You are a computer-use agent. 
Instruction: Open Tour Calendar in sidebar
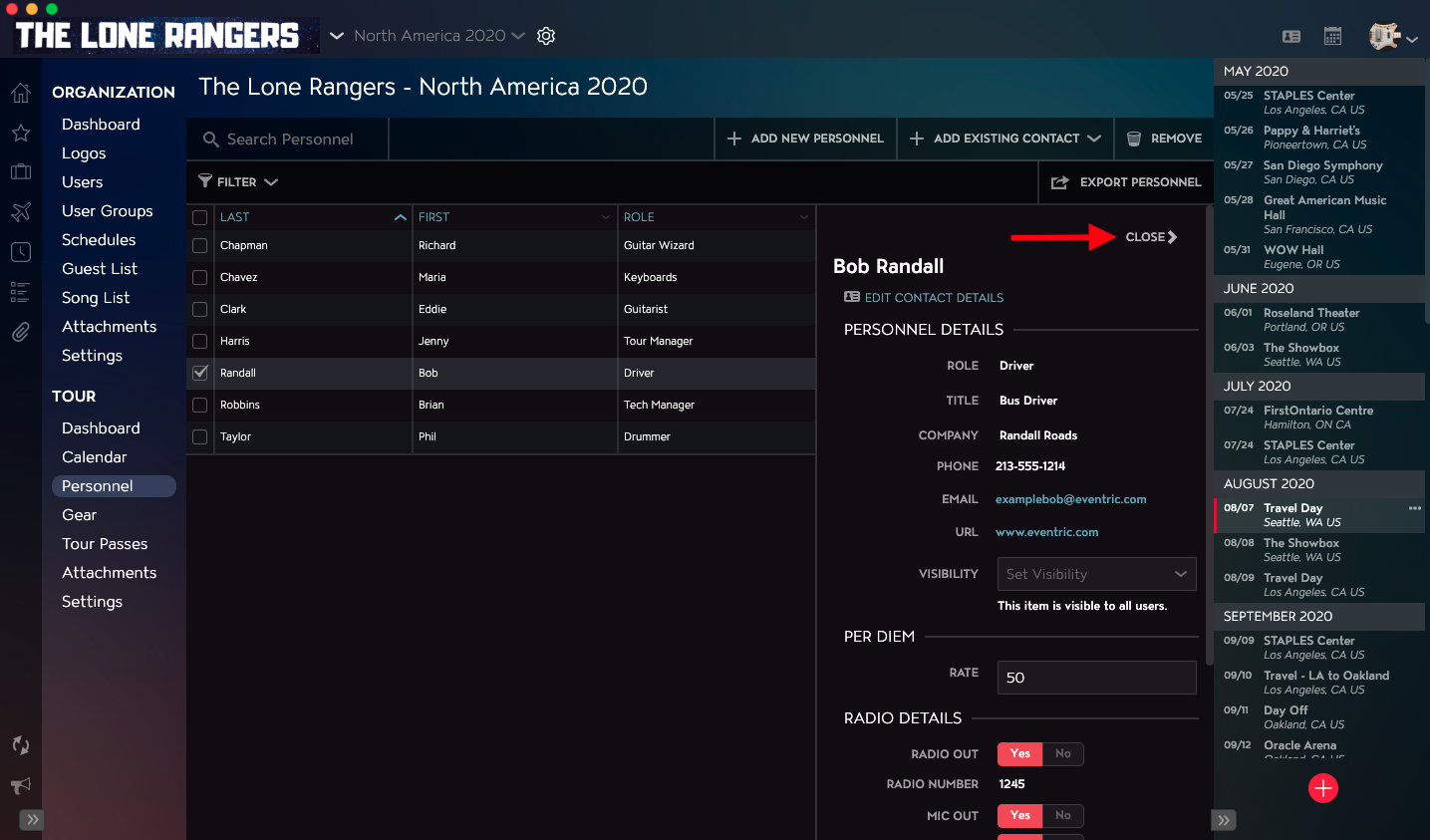(95, 457)
